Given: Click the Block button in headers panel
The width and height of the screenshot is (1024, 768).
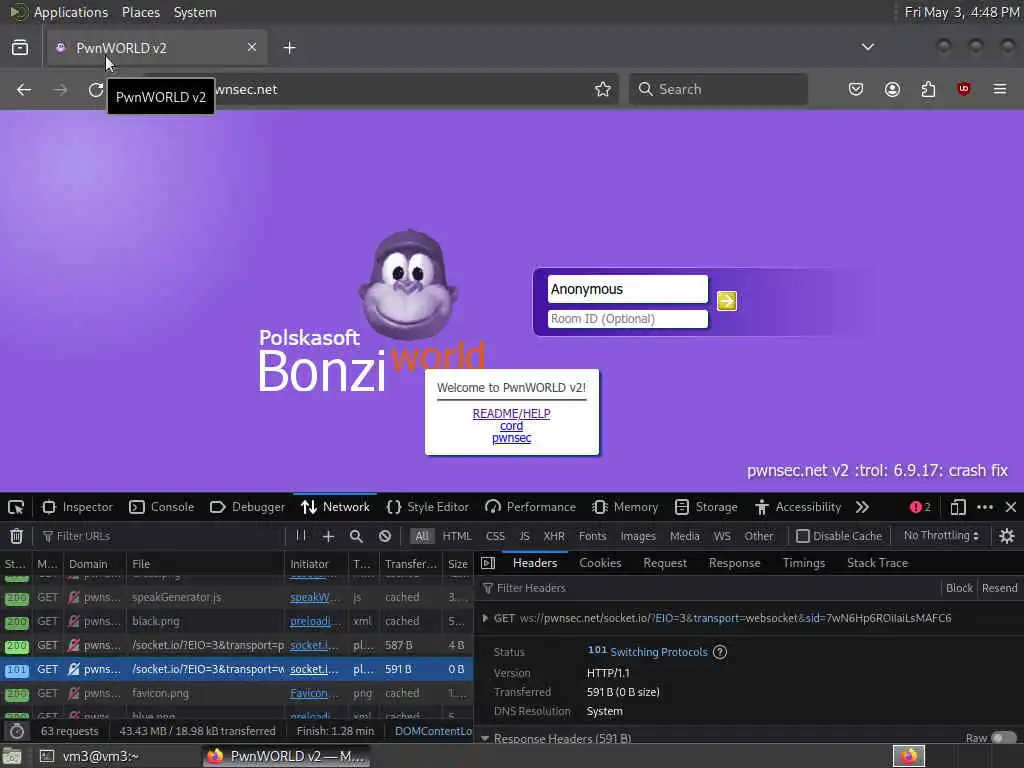Looking at the screenshot, I should (x=959, y=588).
